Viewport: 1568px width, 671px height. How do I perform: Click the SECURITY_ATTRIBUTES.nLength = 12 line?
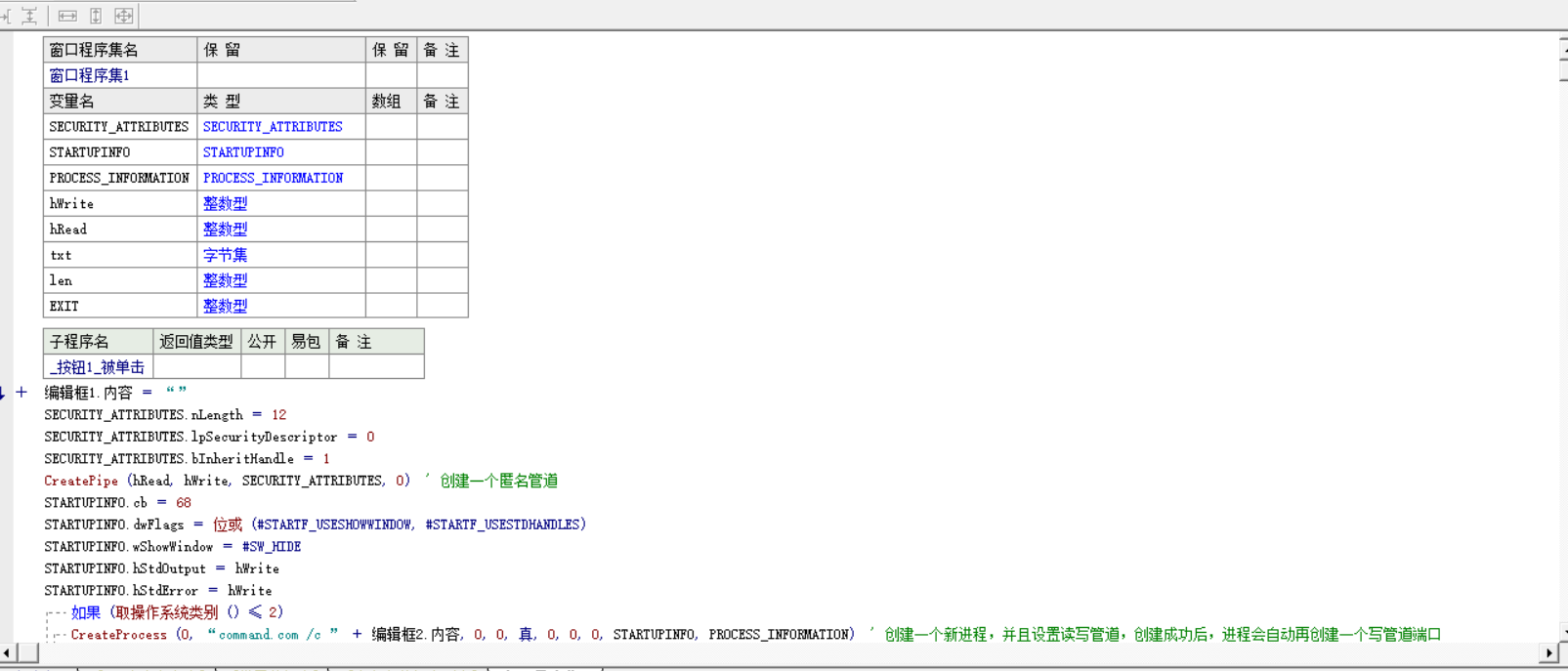tap(165, 415)
